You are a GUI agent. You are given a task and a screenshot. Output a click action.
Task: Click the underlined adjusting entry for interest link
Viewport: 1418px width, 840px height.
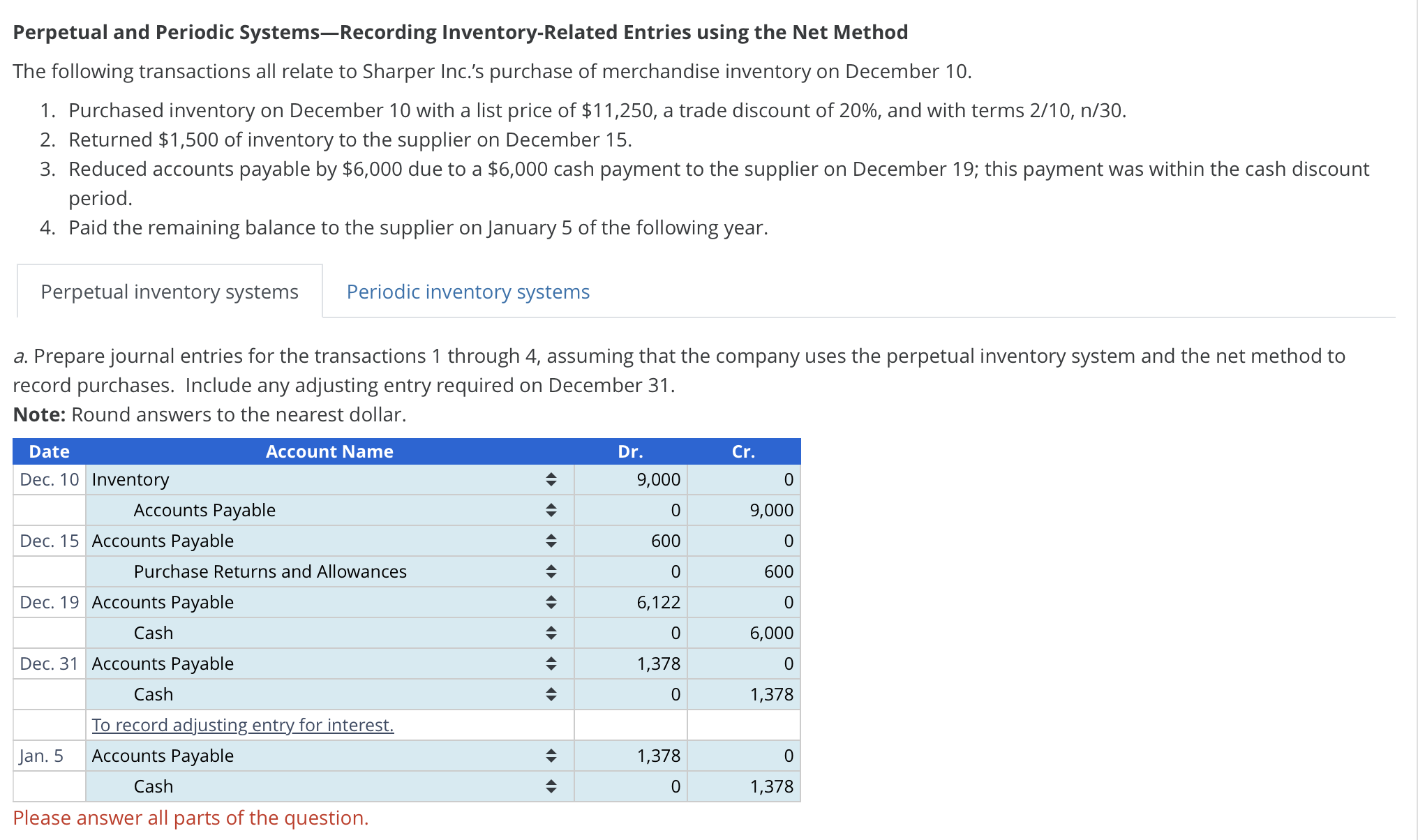(x=243, y=725)
